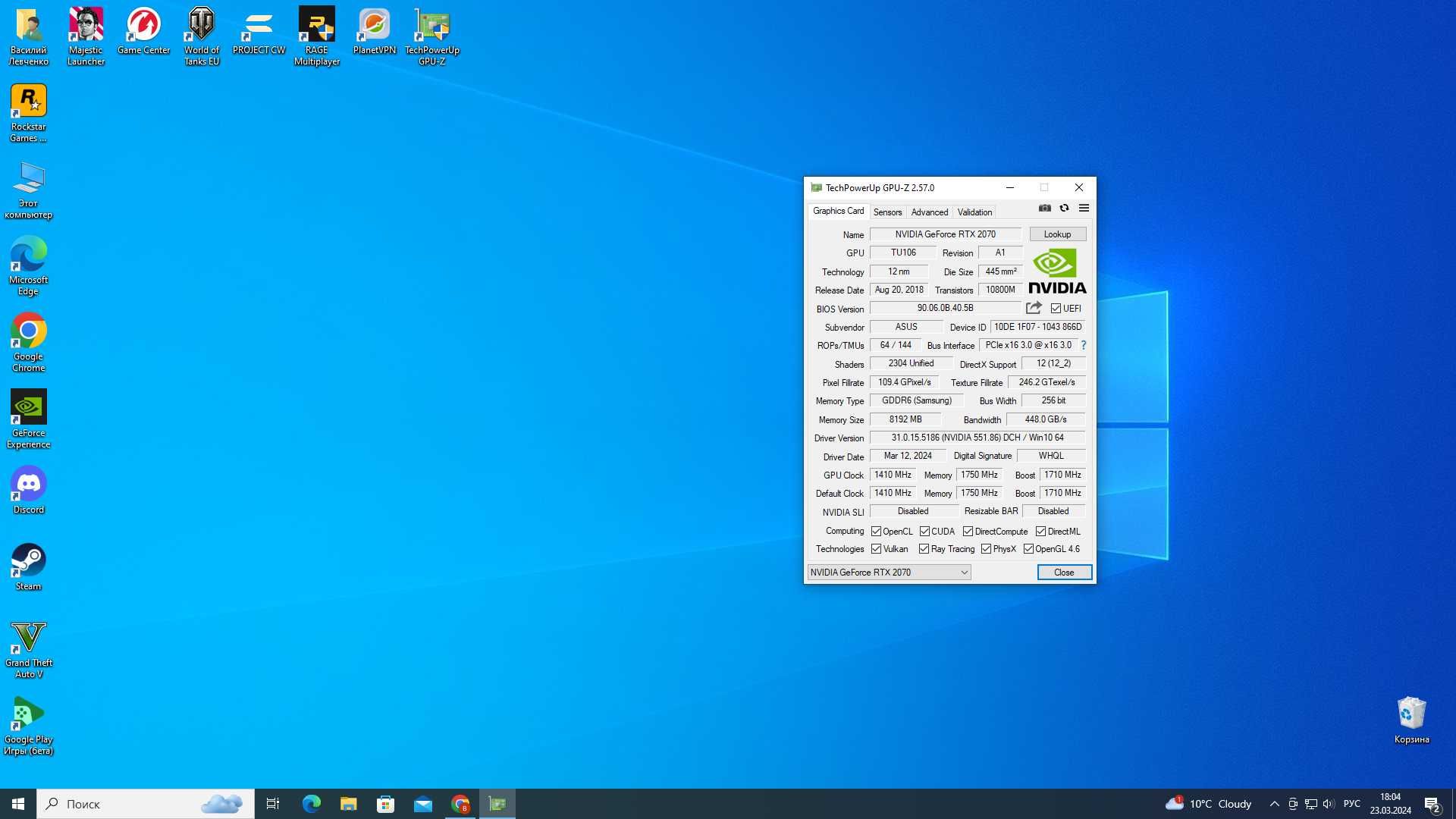Select Steam desktop shortcut
The width and height of the screenshot is (1456, 819).
pyautogui.click(x=28, y=567)
